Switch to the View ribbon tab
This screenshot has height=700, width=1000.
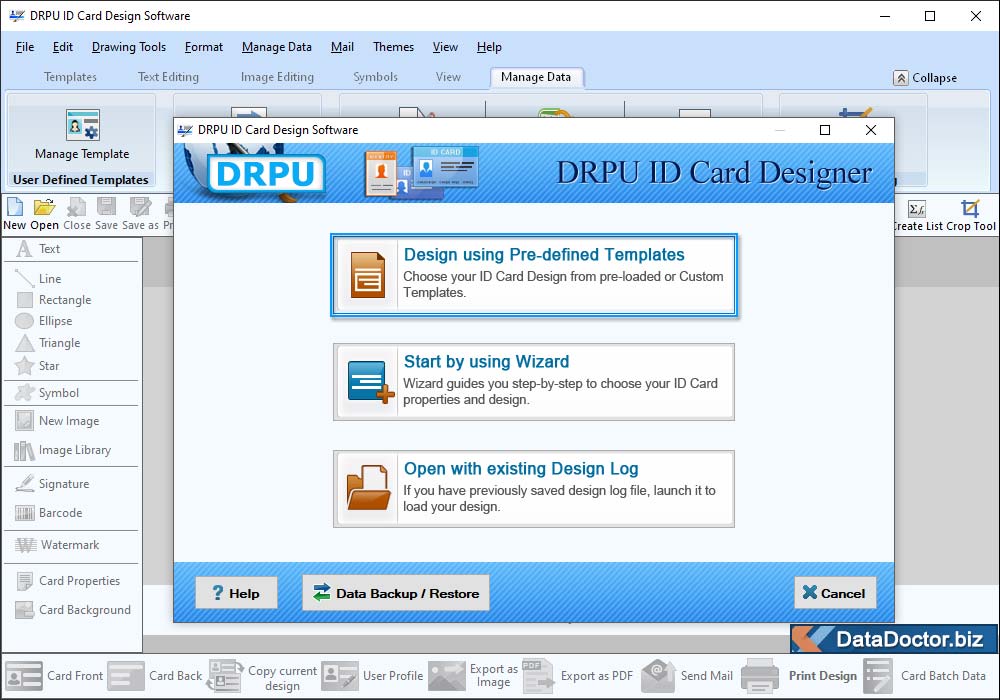pyautogui.click(x=448, y=77)
